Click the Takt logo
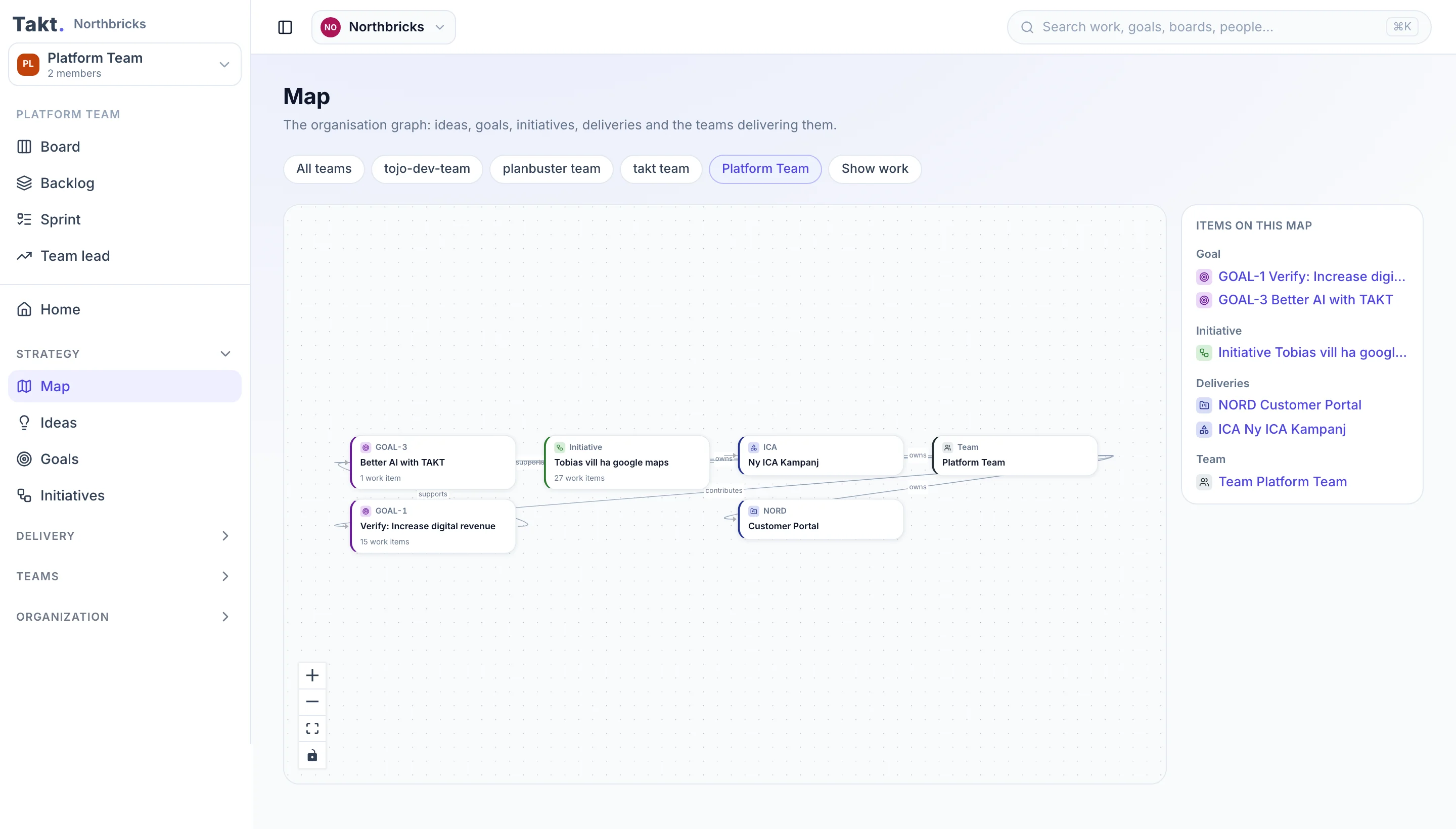1456x829 pixels. pyautogui.click(x=37, y=24)
